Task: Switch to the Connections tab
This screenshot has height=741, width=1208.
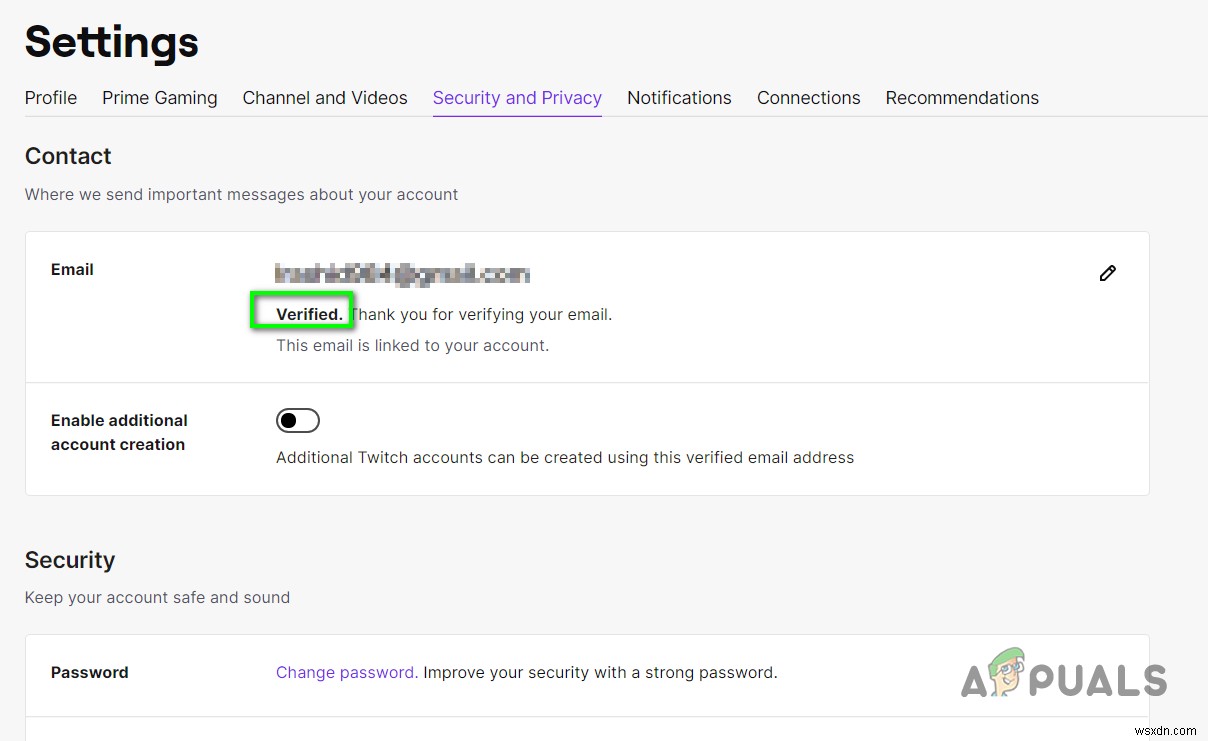Action: pos(808,98)
